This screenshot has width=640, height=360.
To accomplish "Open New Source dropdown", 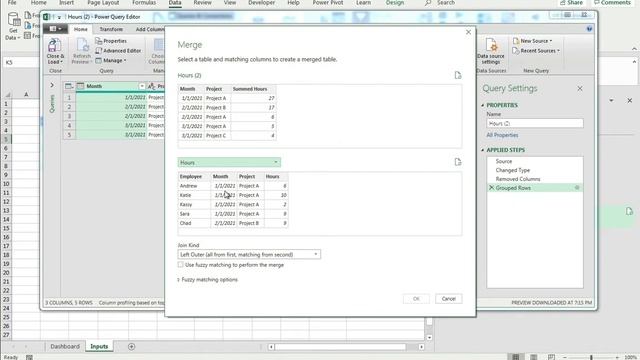I will 532,41.
